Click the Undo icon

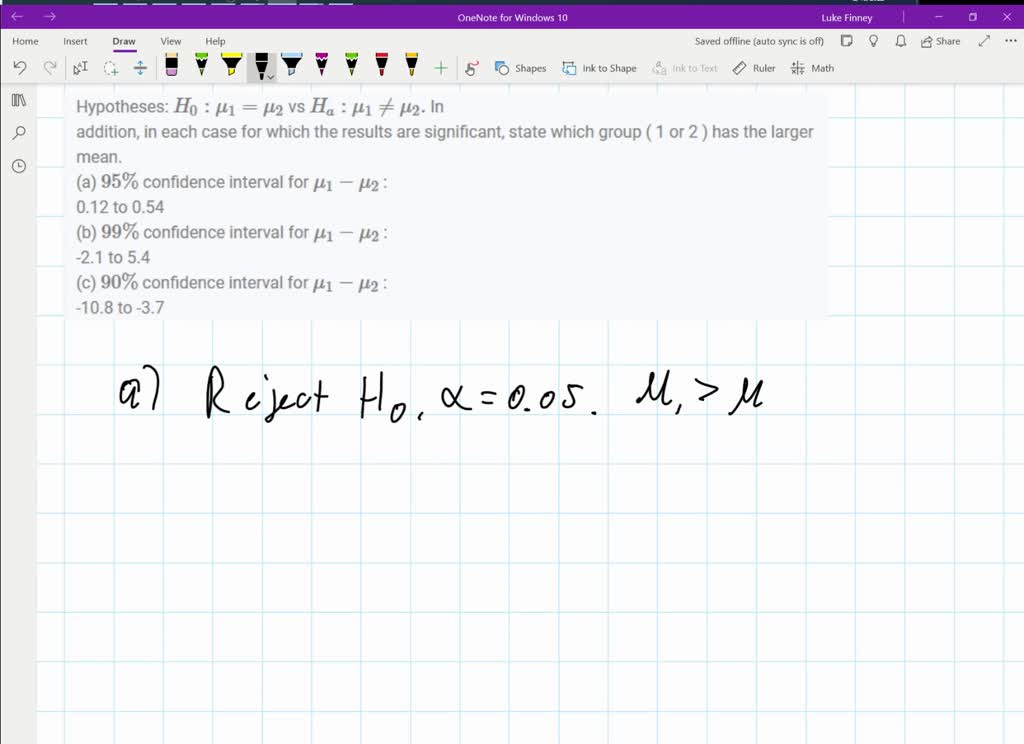coord(20,67)
